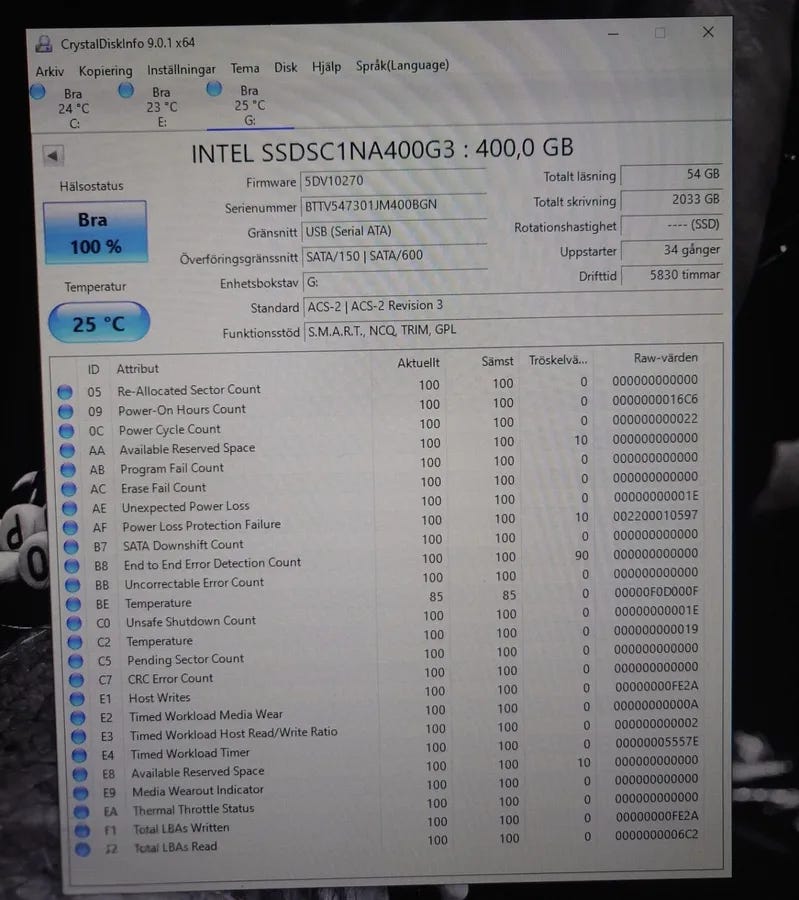Click the SATA/150 | SATA/600 transfer mode field
Image resolution: width=799 pixels, height=900 pixels.
[x=395, y=256]
